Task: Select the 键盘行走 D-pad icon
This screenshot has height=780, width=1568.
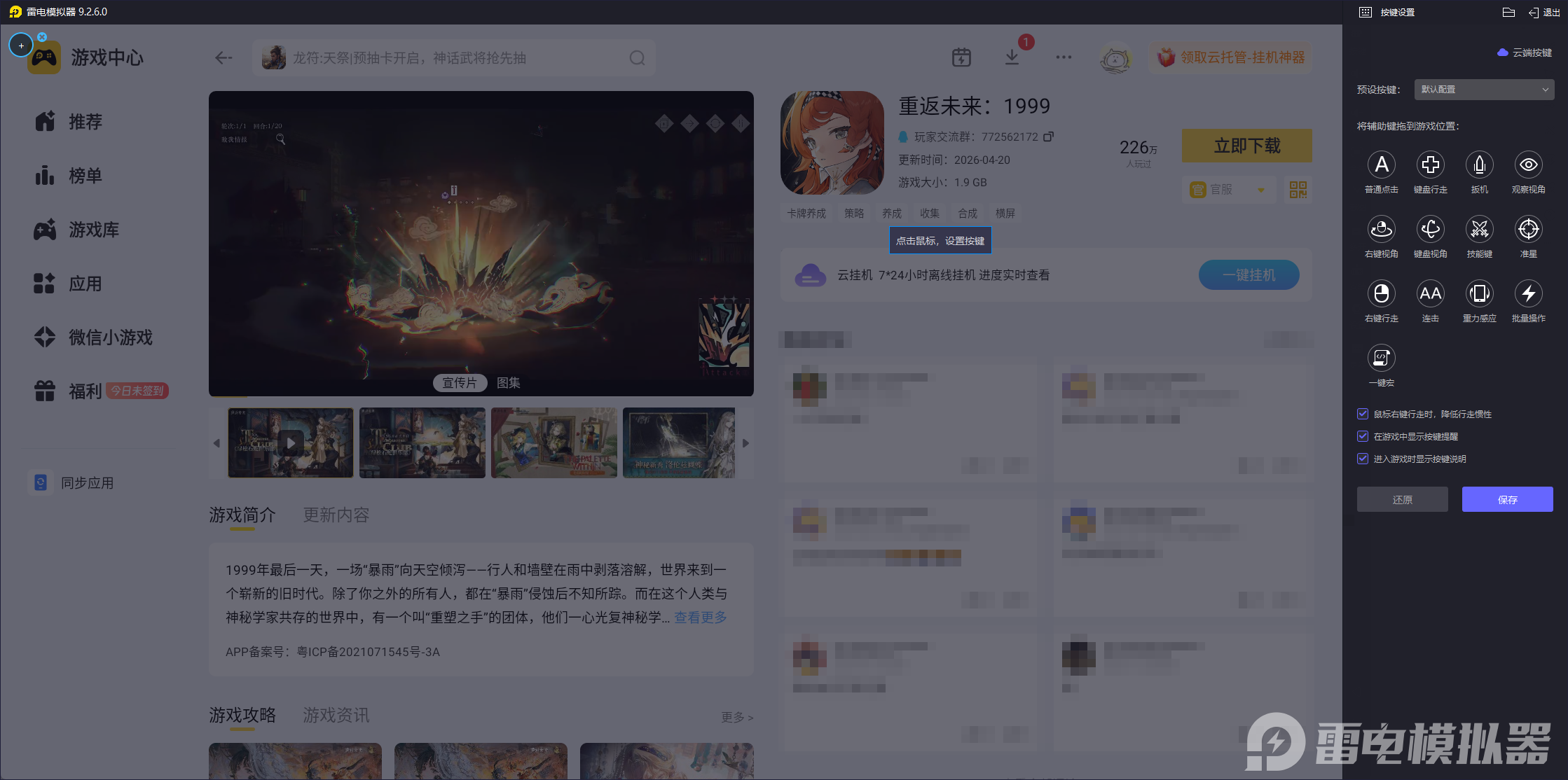Action: [1430, 165]
